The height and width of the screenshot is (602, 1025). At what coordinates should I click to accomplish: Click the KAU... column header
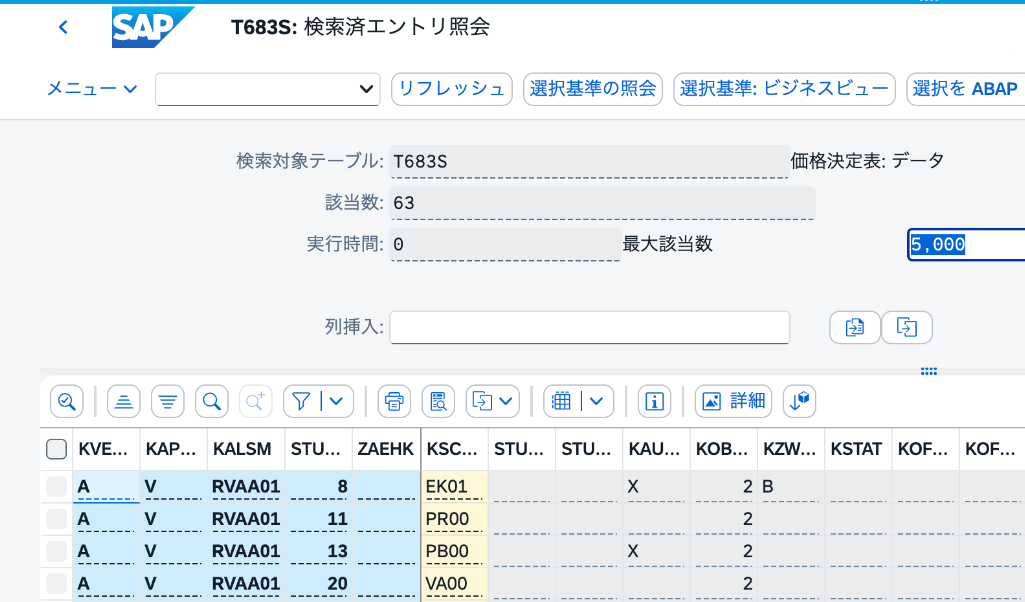[656, 449]
